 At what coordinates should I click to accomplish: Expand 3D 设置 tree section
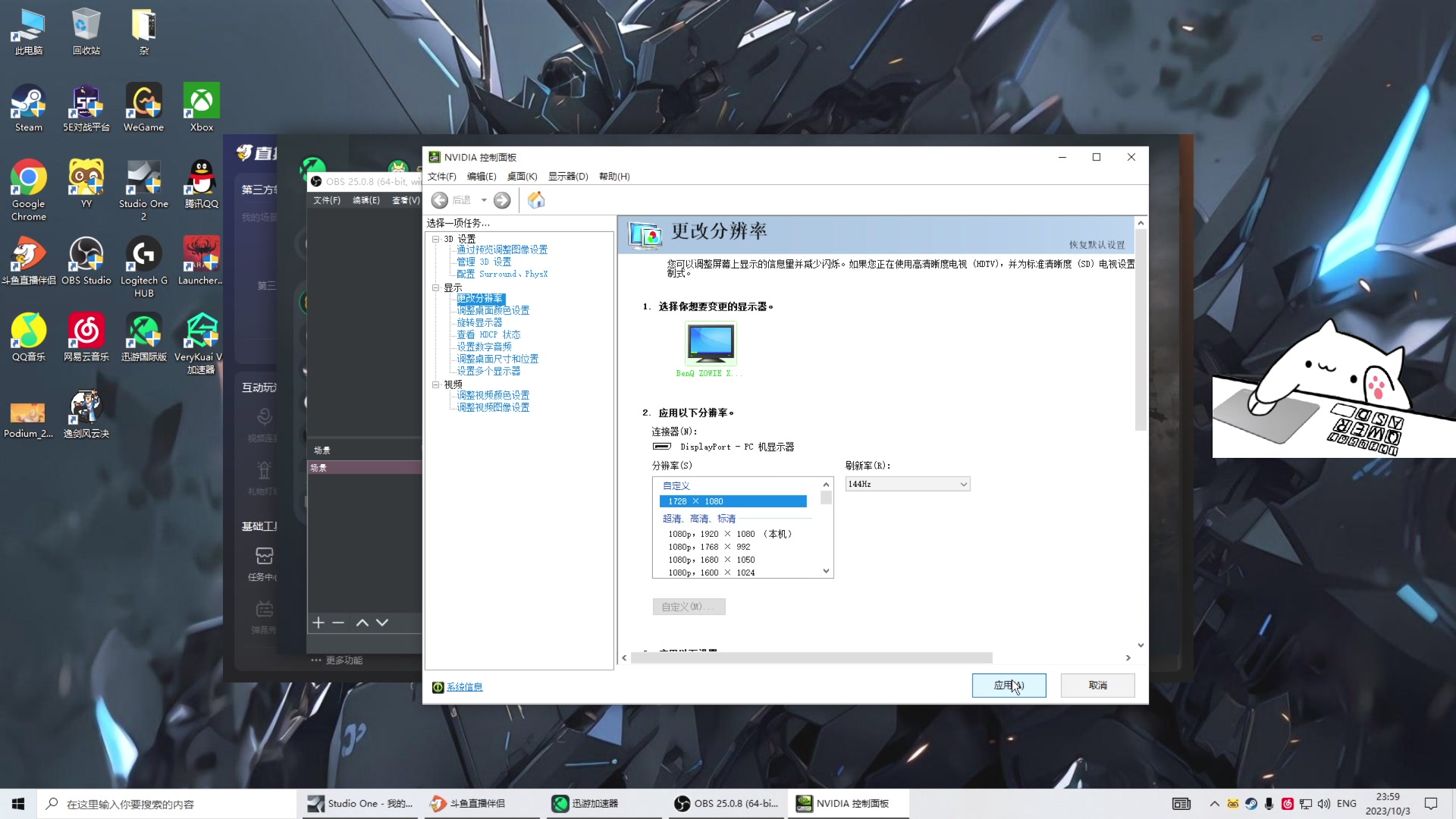click(x=436, y=238)
